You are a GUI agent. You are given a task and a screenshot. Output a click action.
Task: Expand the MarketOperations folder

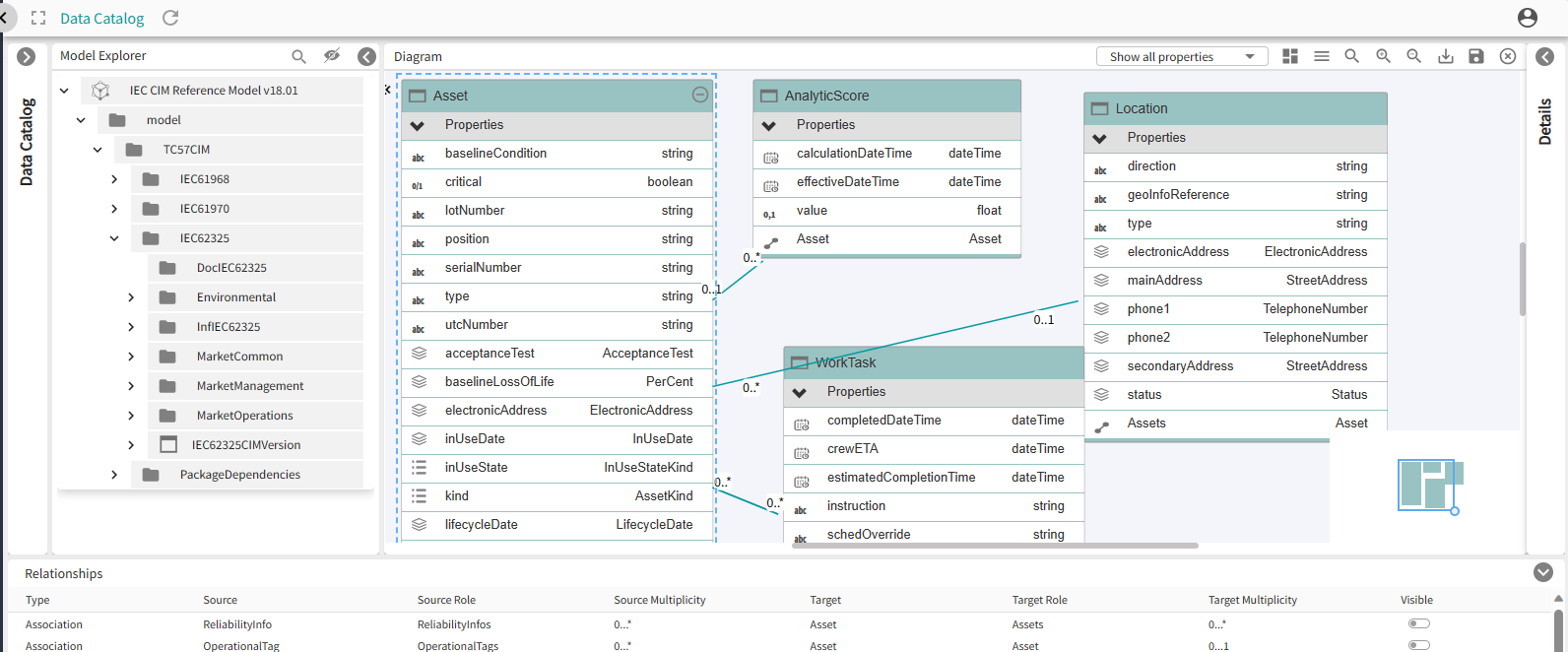(x=131, y=416)
